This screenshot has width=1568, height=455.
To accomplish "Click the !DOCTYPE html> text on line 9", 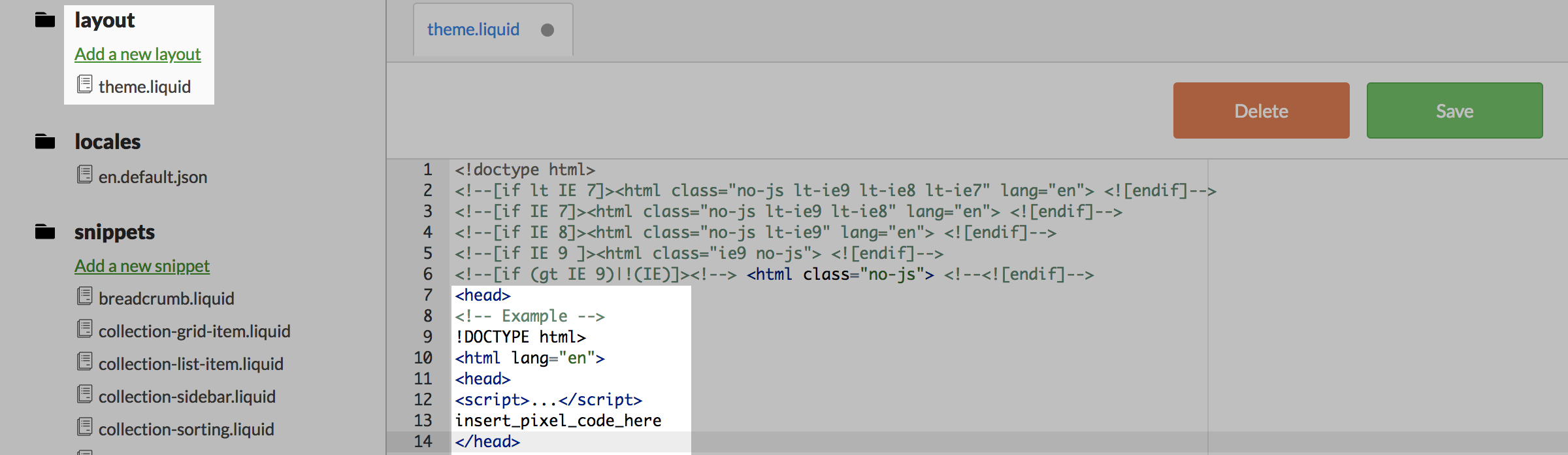I will point(521,337).
